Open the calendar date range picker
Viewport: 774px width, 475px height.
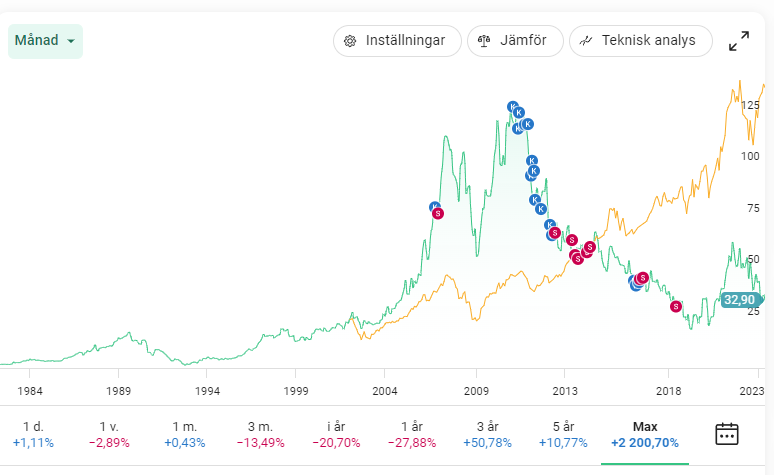click(x=727, y=434)
